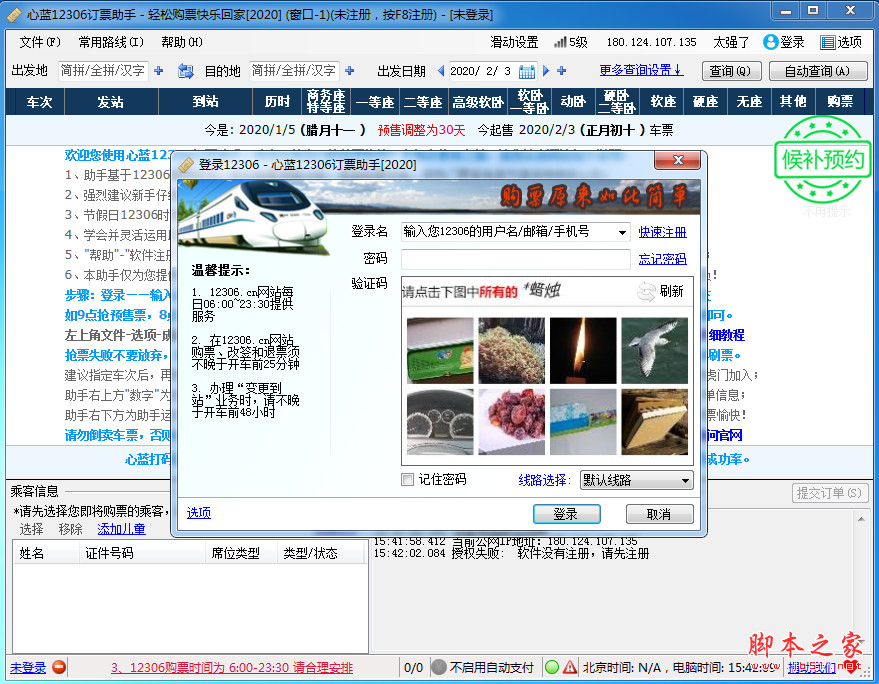
Task: Click the warning triangle status icon
Action: pyautogui.click(x=570, y=667)
